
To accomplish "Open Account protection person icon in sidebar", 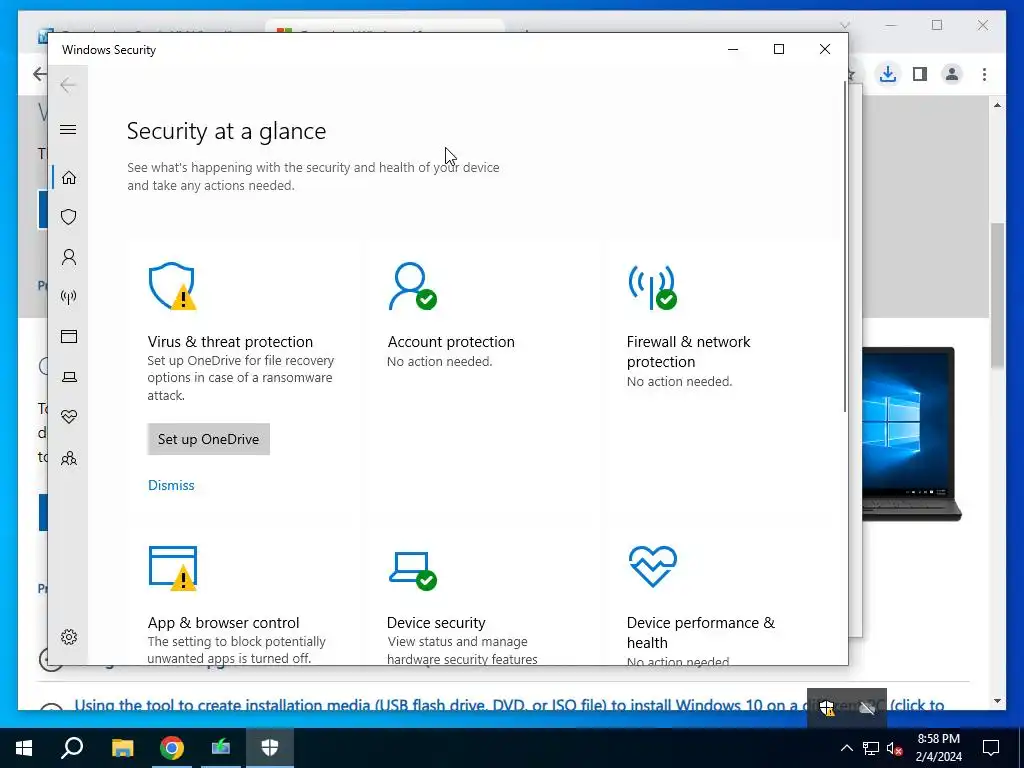I will coord(69,257).
